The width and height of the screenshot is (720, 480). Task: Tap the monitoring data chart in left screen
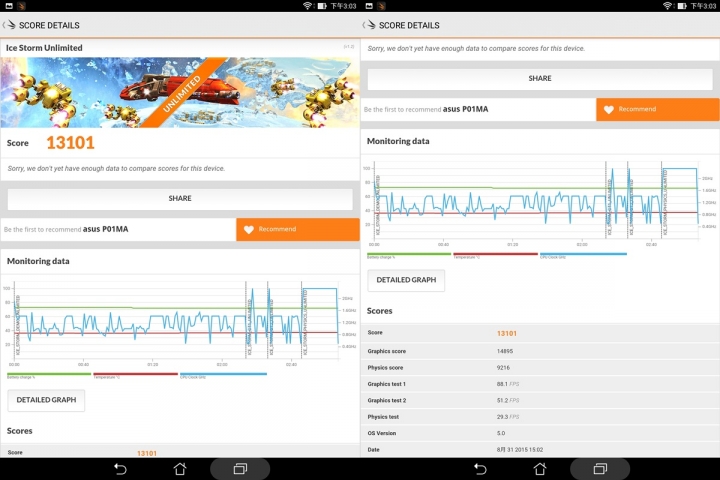[x=179, y=324]
